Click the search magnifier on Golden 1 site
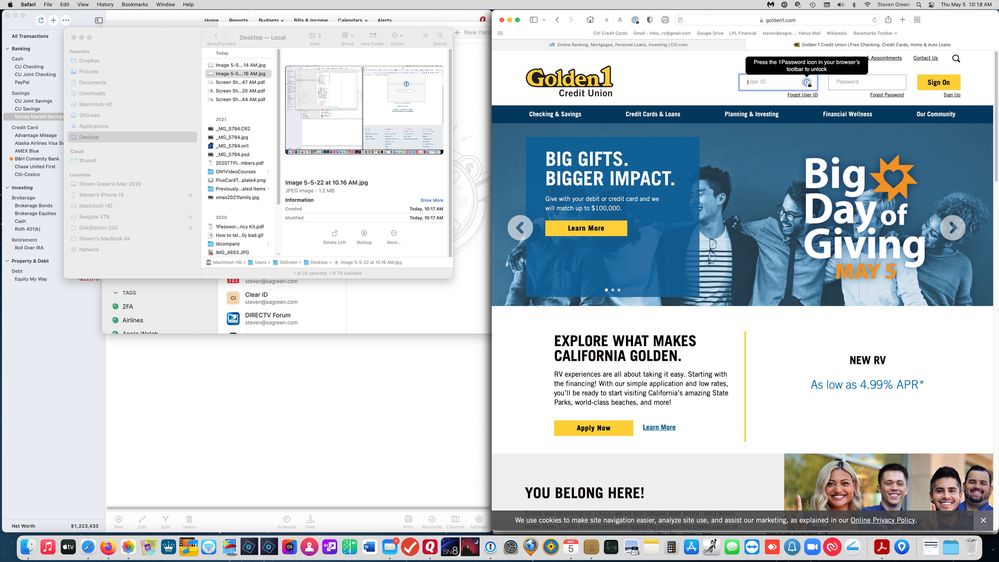The width and height of the screenshot is (999, 562). [x=956, y=59]
